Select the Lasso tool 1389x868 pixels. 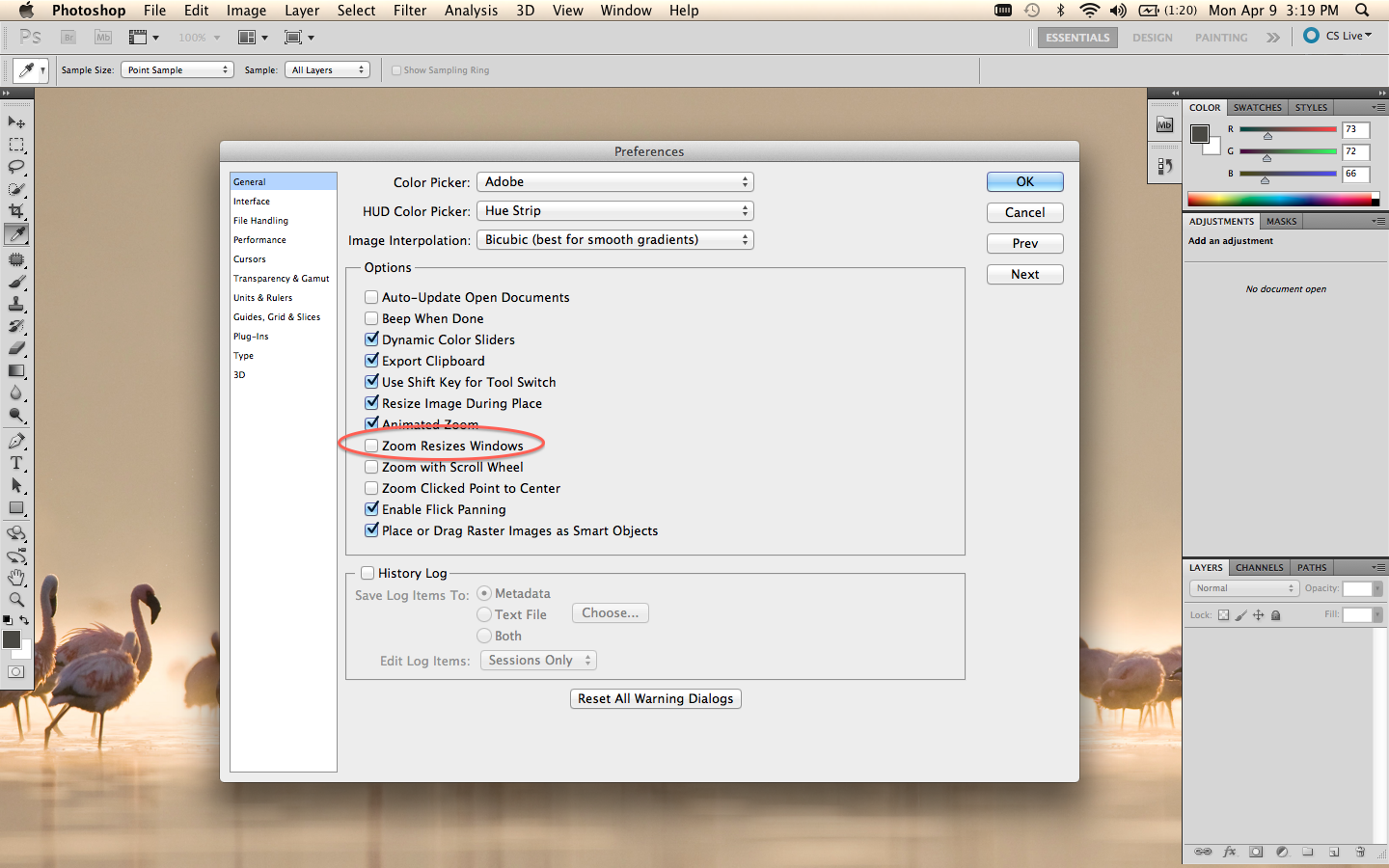[x=16, y=167]
